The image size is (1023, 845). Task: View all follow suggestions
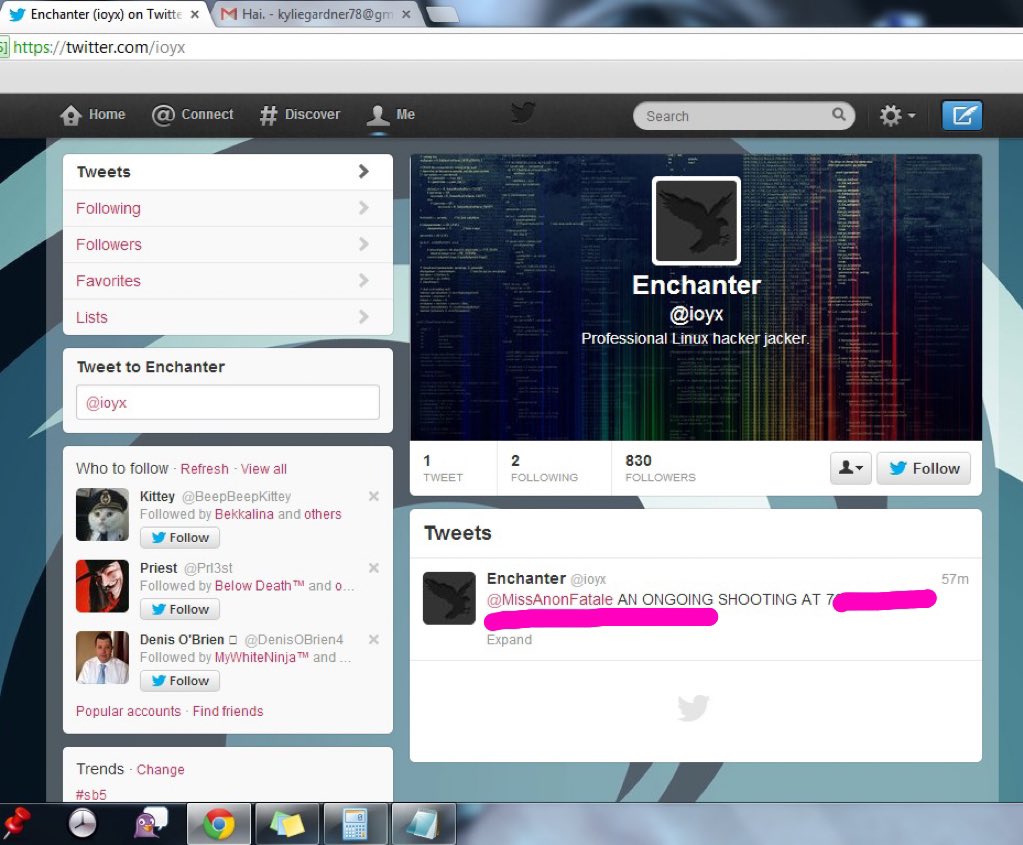coord(264,469)
